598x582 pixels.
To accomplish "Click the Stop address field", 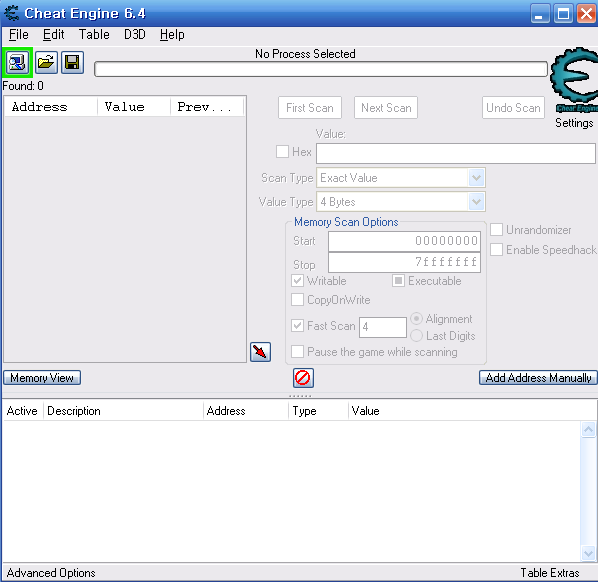I will click(404, 262).
